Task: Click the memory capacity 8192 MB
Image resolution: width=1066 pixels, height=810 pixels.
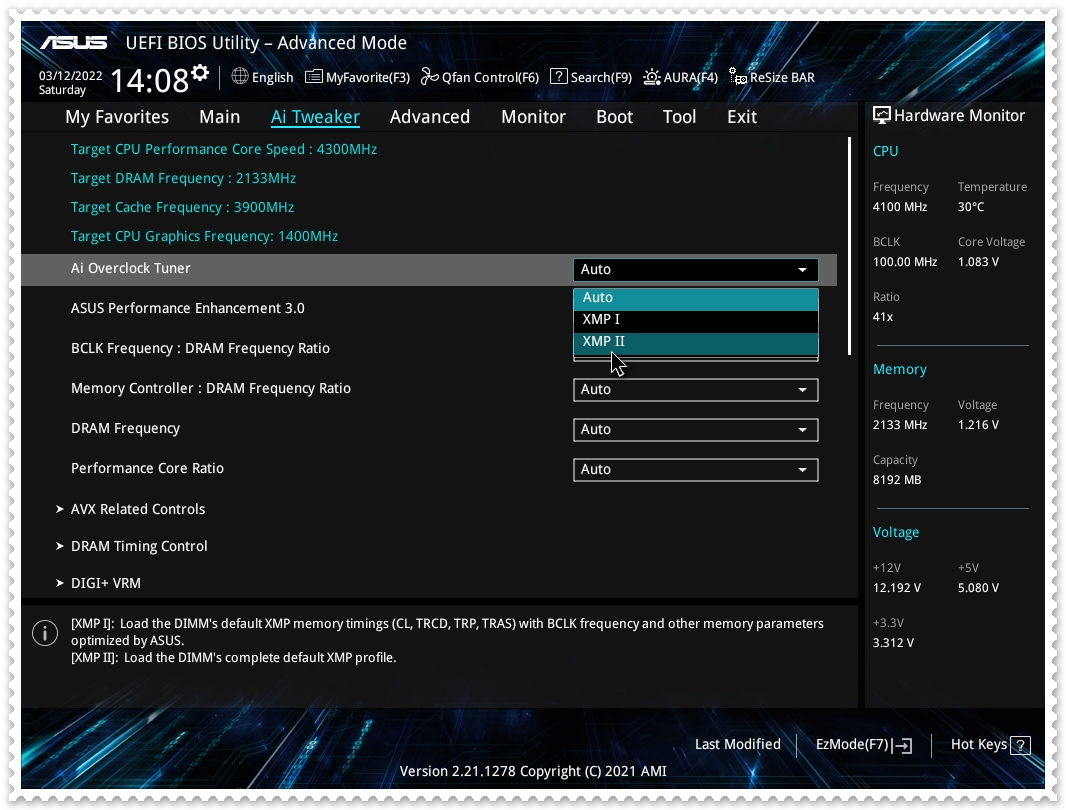Action: (x=897, y=480)
